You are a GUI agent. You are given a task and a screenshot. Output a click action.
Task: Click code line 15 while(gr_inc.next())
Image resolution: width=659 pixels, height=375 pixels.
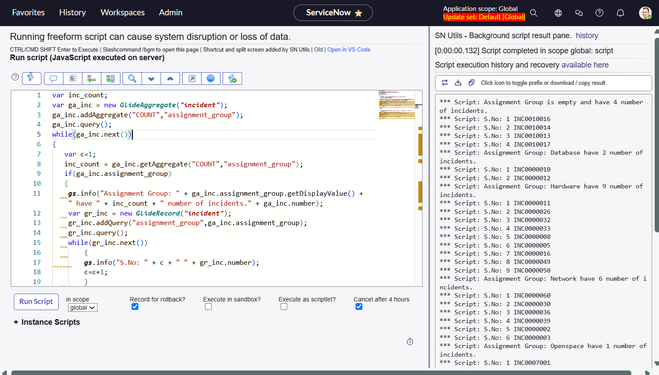pos(108,243)
